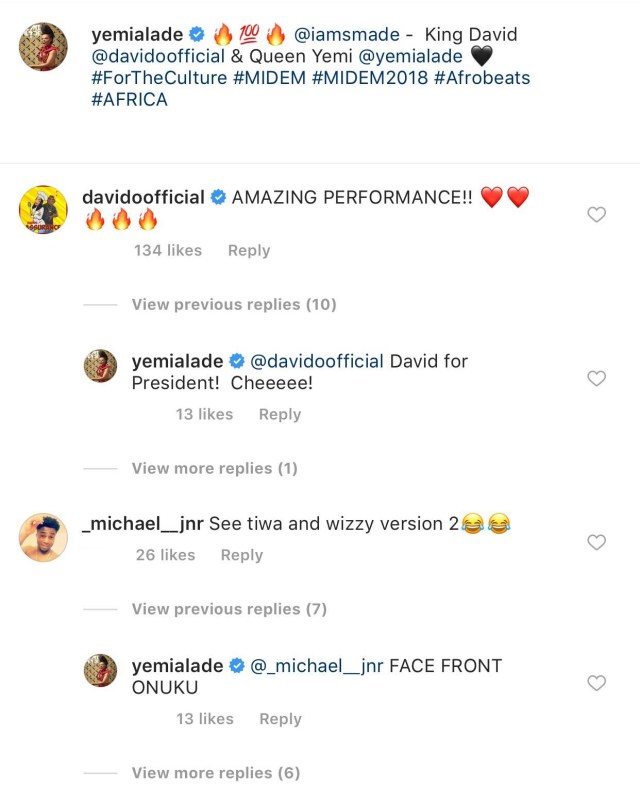Like _michael__jnr's tiwa and wizzy comment

(596, 542)
